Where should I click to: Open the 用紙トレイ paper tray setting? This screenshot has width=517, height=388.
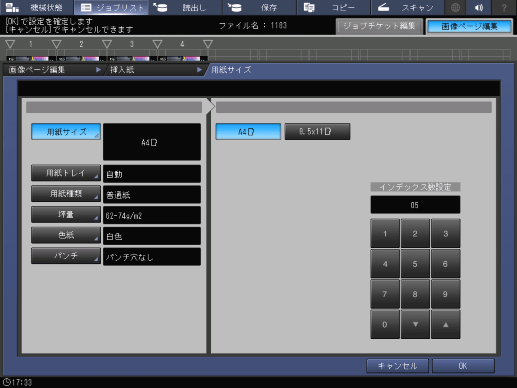(x=66, y=173)
